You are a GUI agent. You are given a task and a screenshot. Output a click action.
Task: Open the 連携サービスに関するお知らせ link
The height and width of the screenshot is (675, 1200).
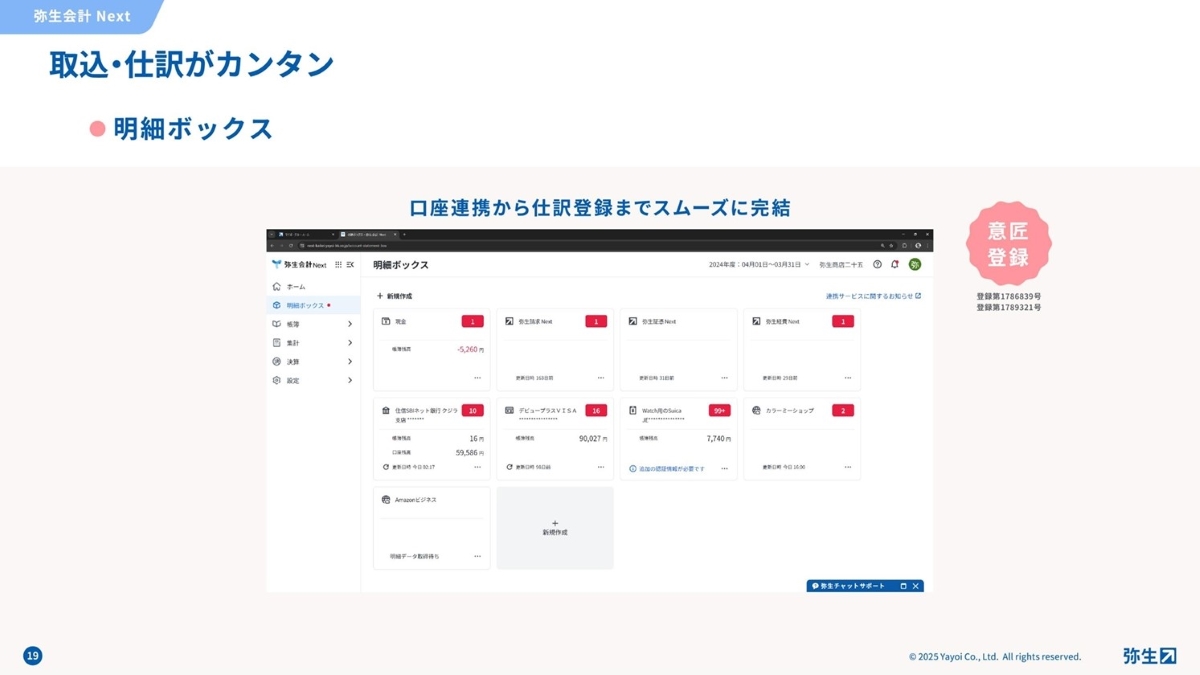click(873, 296)
